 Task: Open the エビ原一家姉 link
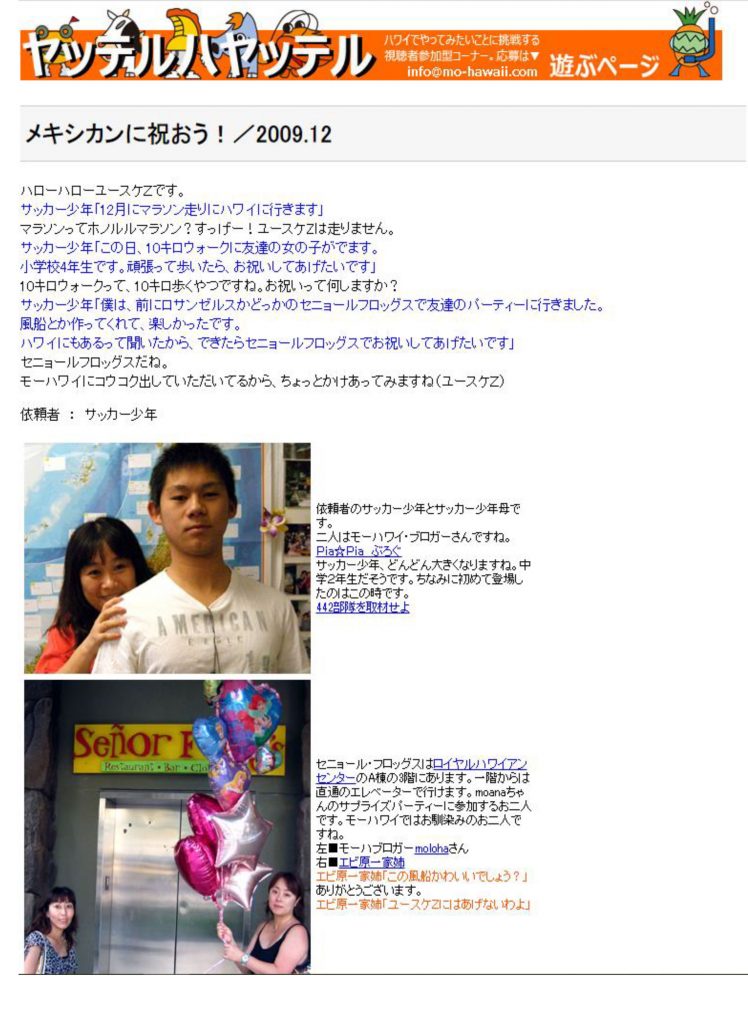pos(371,863)
